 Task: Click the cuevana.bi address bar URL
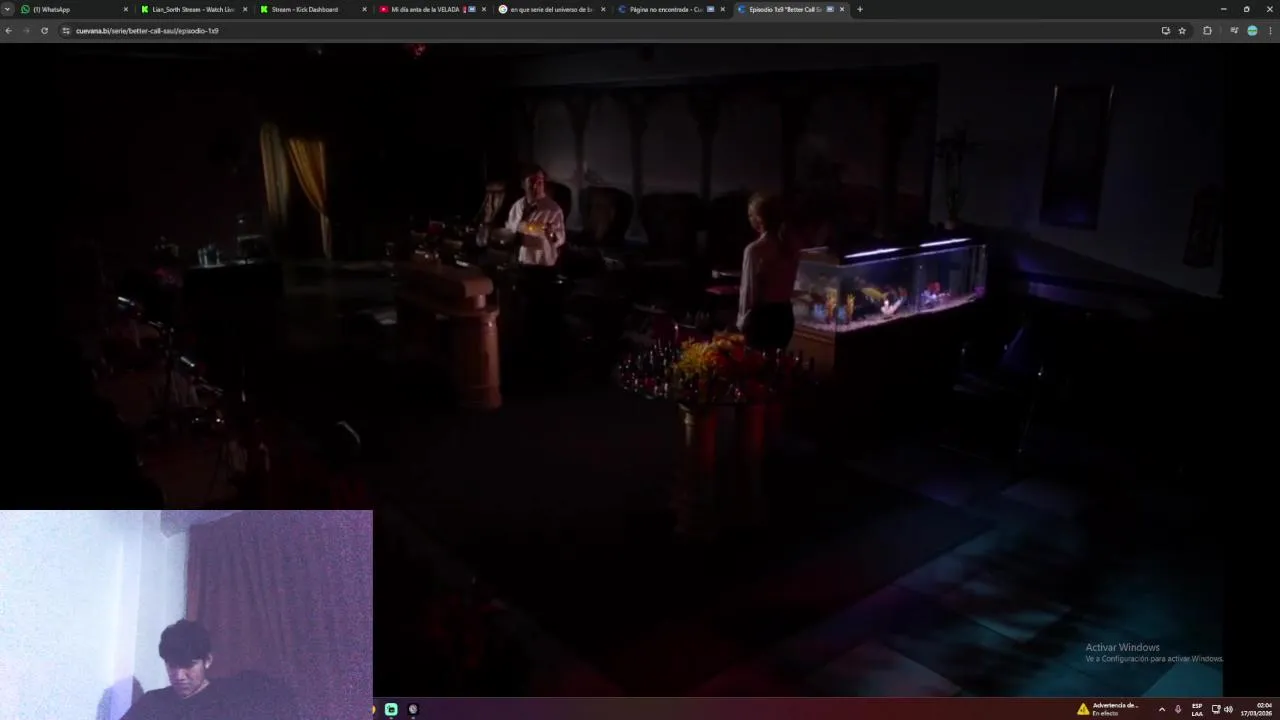point(147,30)
